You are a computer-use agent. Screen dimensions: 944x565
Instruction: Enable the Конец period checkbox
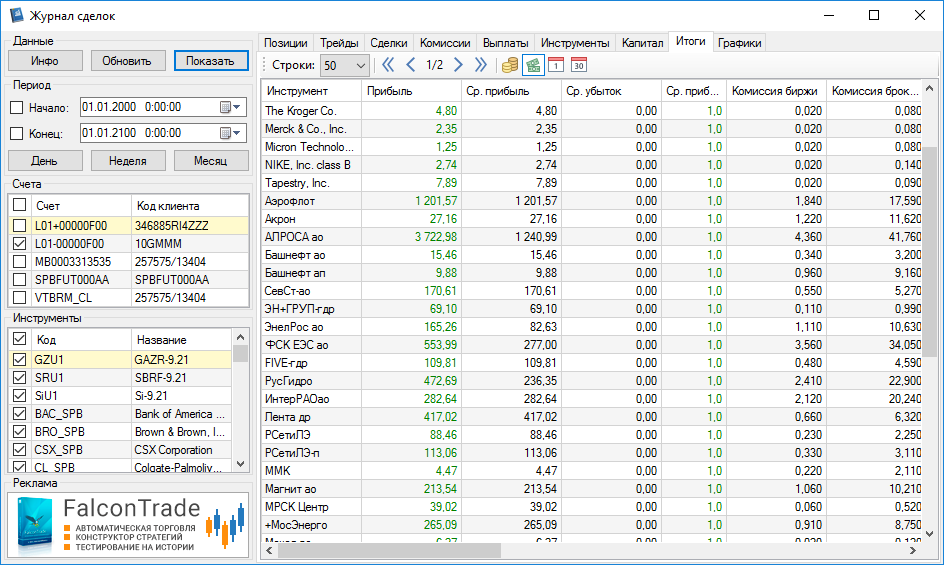coord(17,134)
